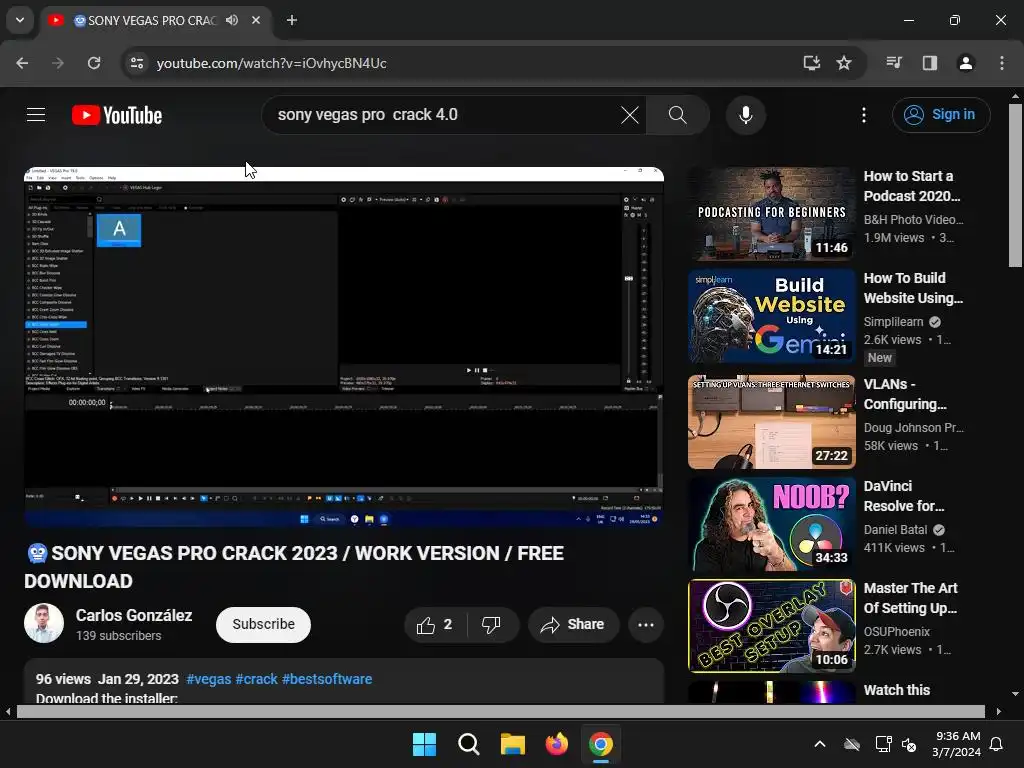Visit the Doug Johnson channel name
1024x768 pixels.
(x=914, y=427)
